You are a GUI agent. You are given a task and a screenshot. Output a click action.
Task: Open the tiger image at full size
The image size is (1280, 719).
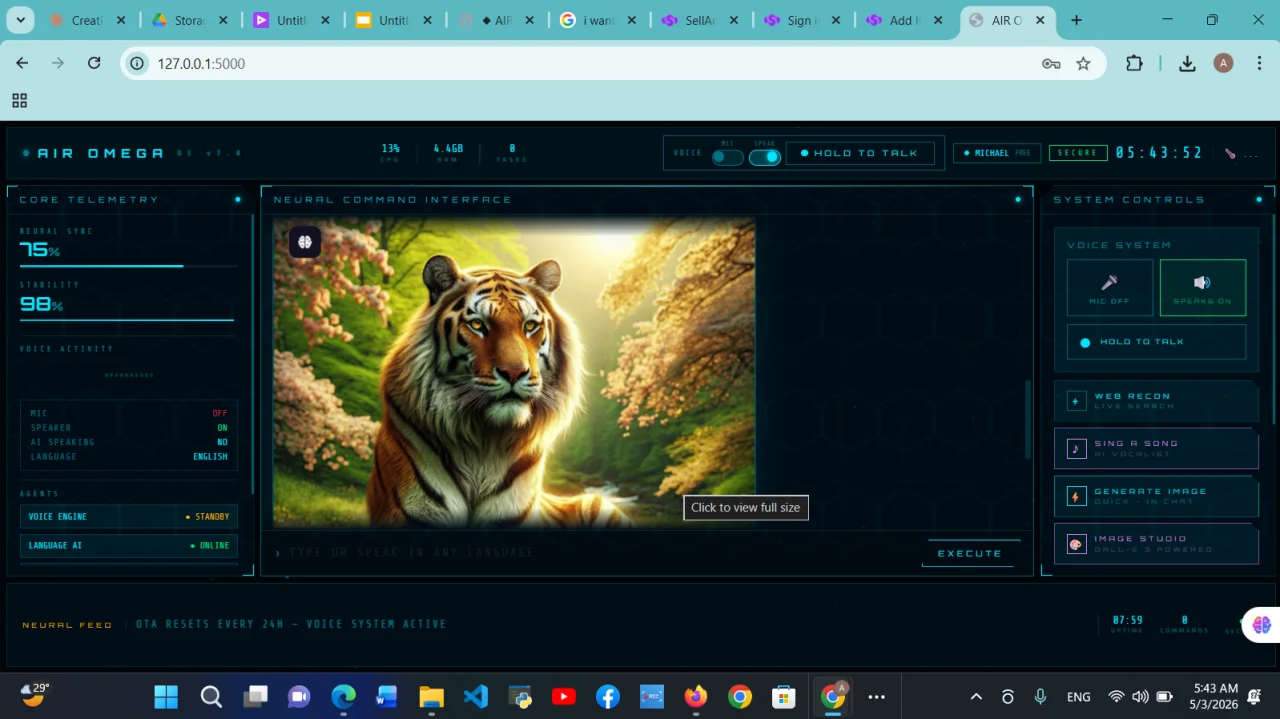pos(514,372)
